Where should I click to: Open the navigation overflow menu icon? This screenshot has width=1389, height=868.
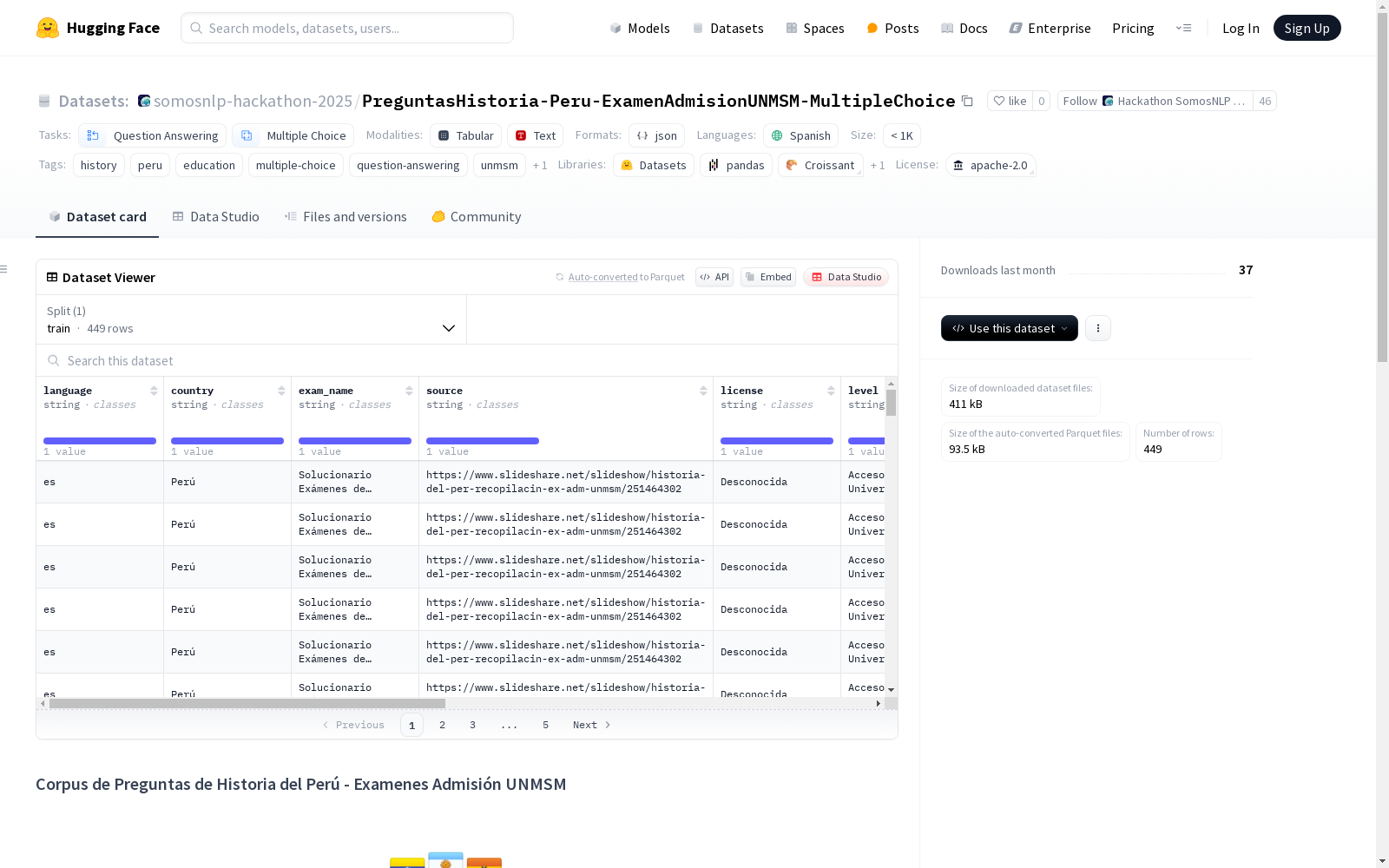click(1183, 28)
